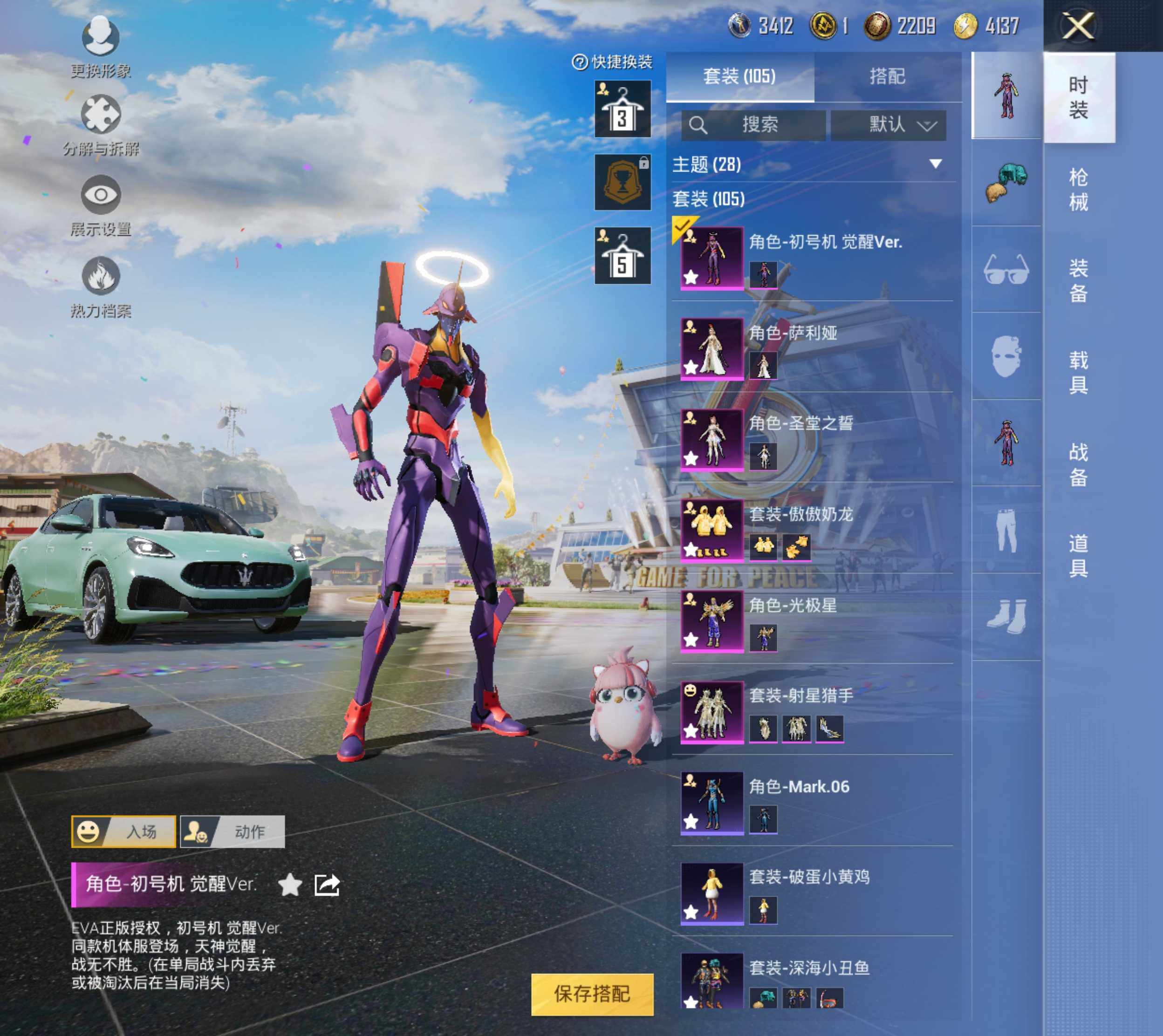Switch to the 道具 side tab

click(x=1079, y=556)
